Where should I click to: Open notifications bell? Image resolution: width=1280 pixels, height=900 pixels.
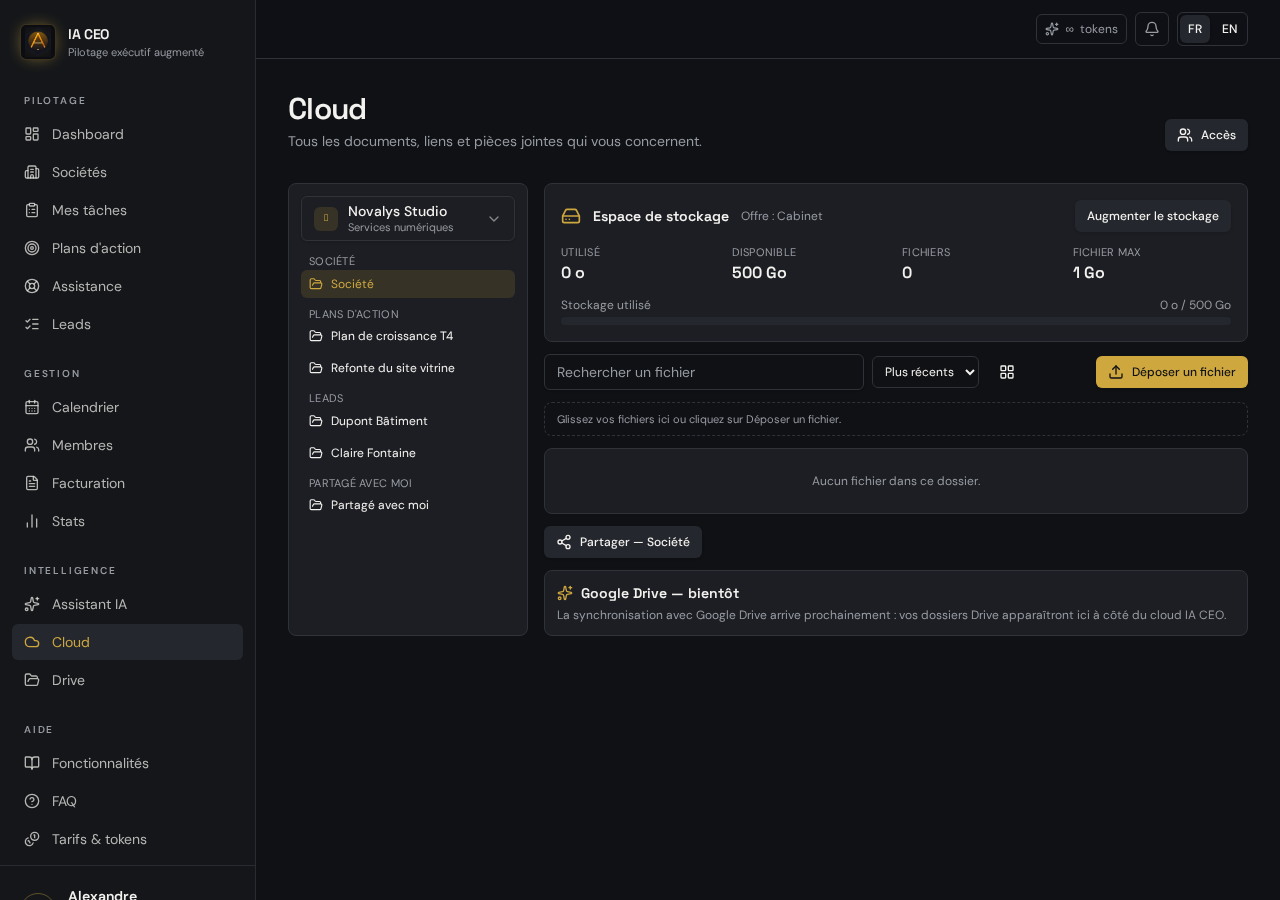pos(1152,29)
